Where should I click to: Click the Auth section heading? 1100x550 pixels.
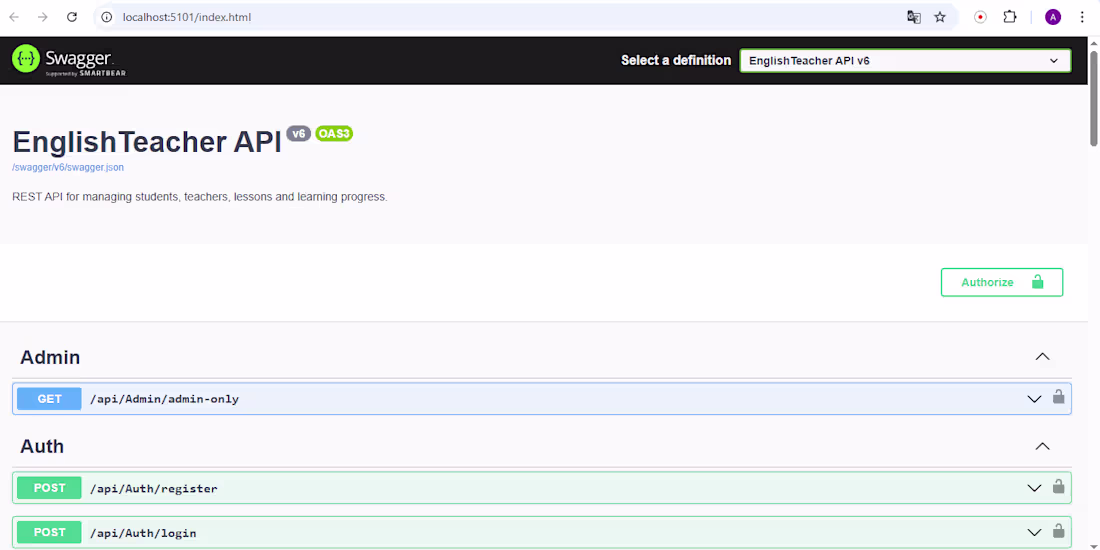click(42, 446)
